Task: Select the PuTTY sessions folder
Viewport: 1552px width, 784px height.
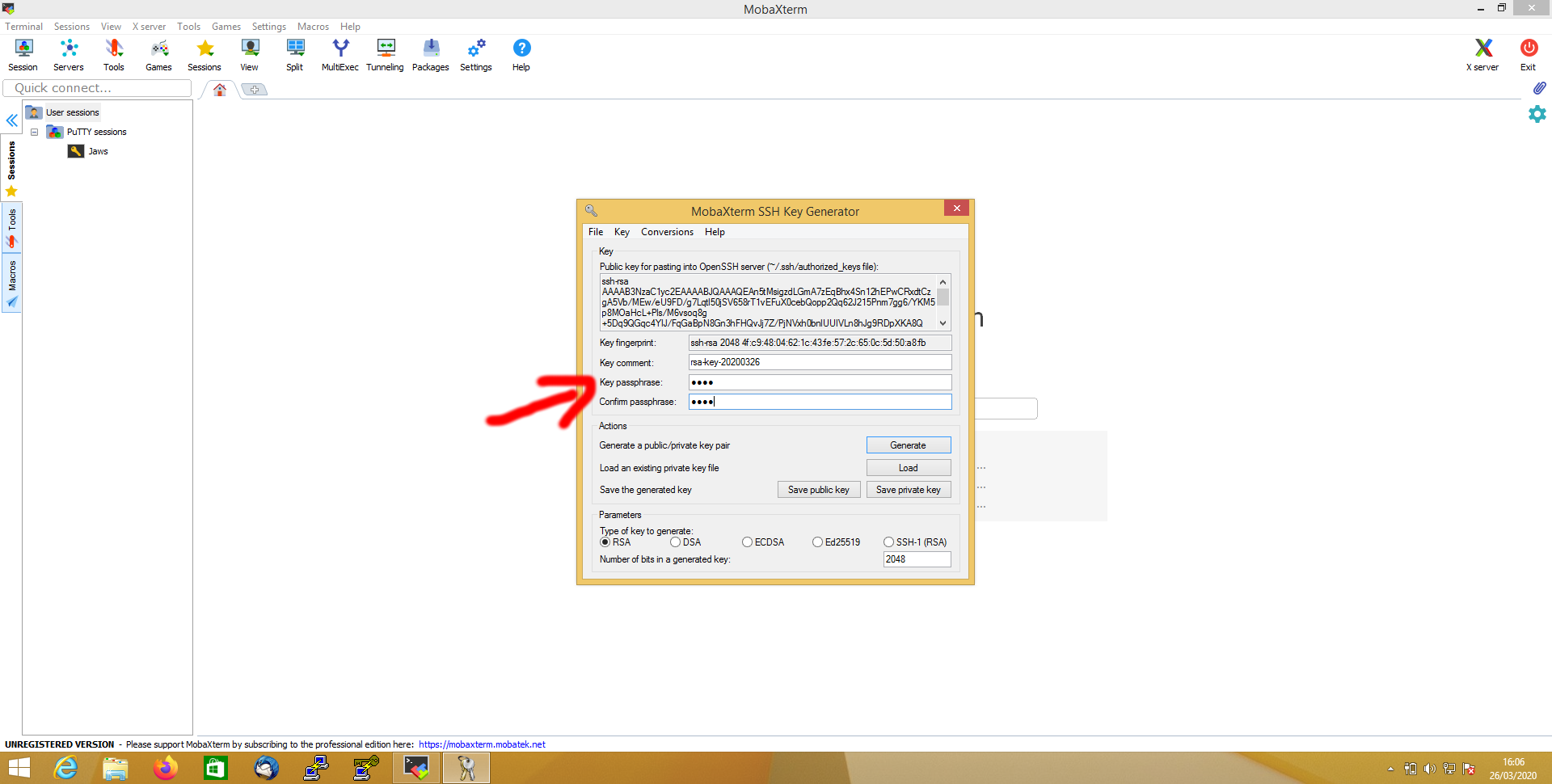Action: pos(87,132)
